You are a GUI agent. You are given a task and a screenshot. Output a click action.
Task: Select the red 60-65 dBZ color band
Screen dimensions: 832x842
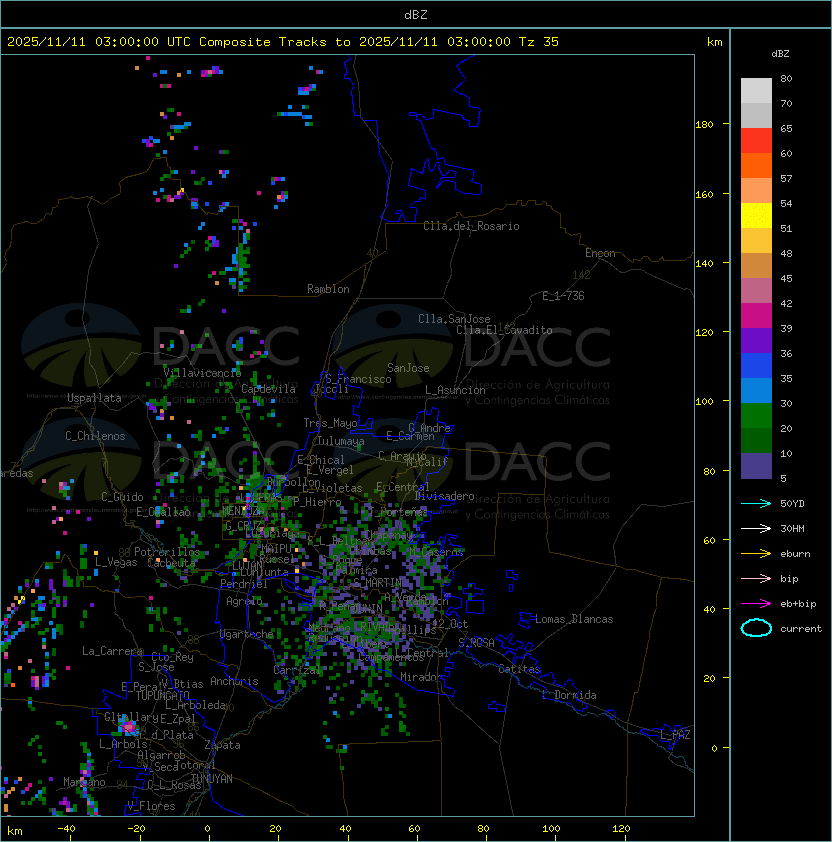coord(756,141)
